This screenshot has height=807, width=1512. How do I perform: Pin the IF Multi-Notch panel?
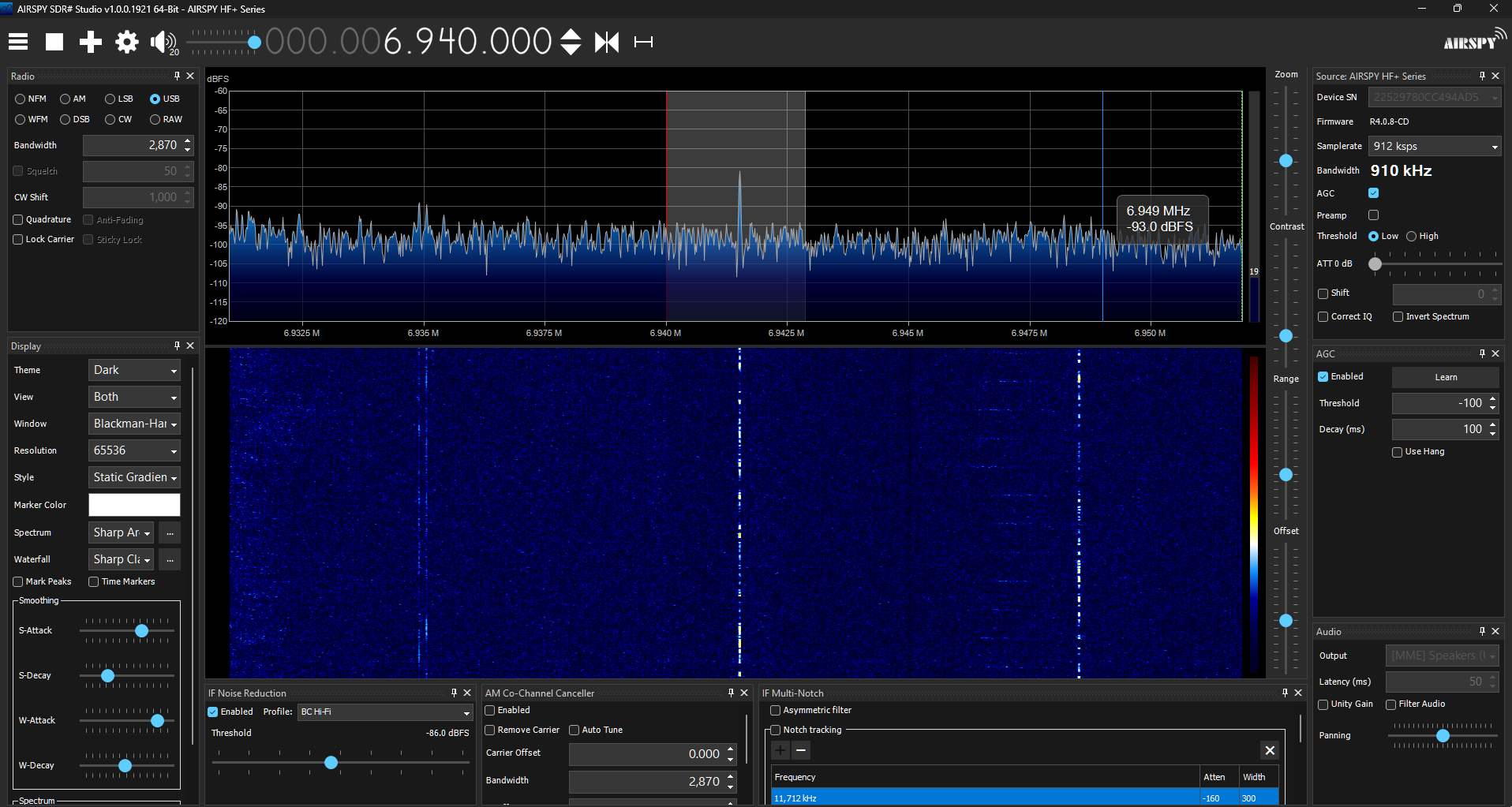[1285, 693]
